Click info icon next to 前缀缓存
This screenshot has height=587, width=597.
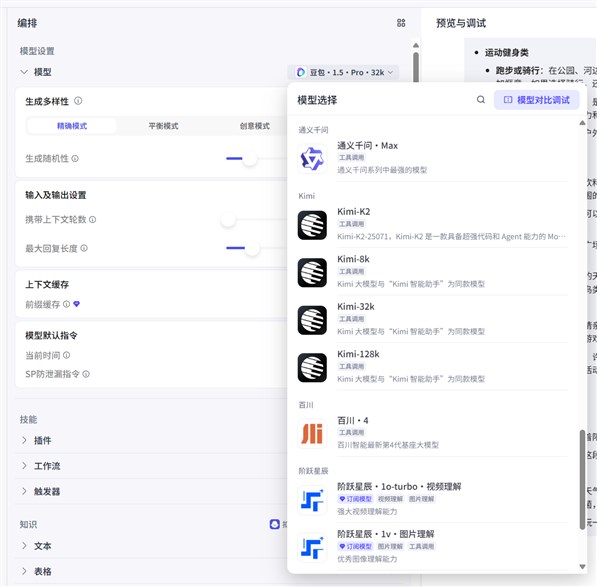pos(67,304)
